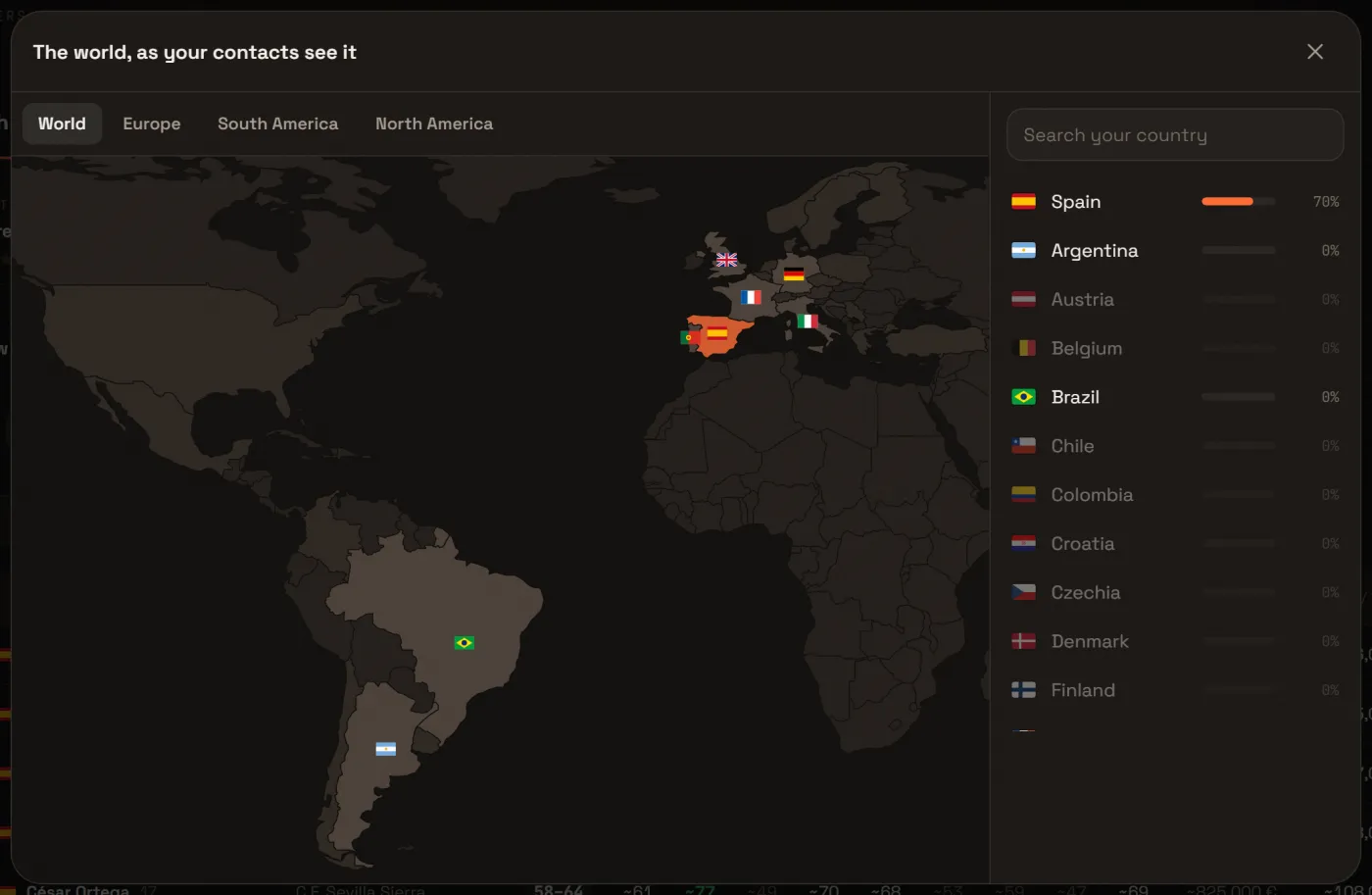1372x895 pixels.
Task: Focus the Search your country field
Action: (1175, 135)
